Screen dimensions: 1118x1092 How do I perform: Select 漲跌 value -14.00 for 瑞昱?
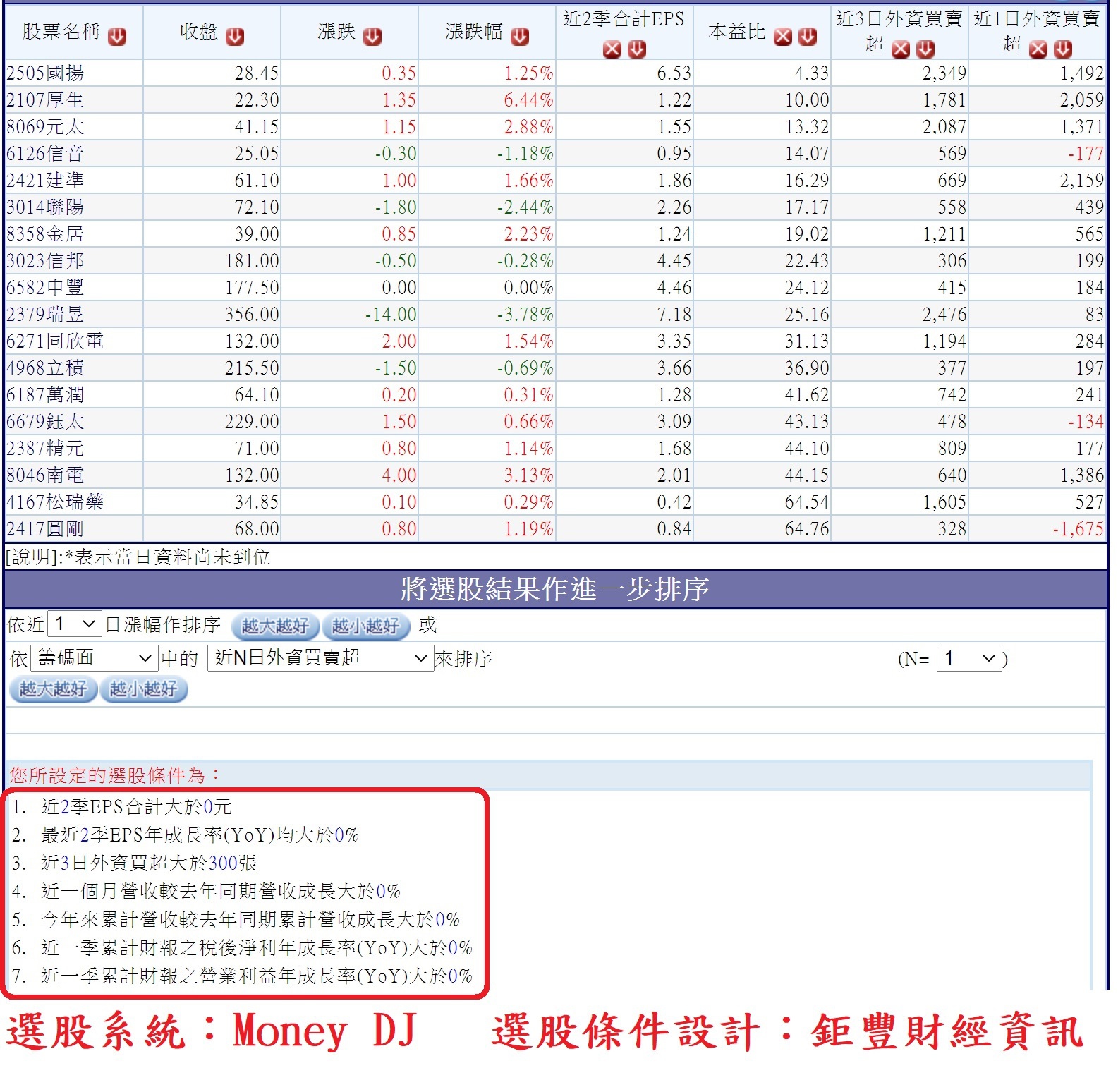click(391, 315)
